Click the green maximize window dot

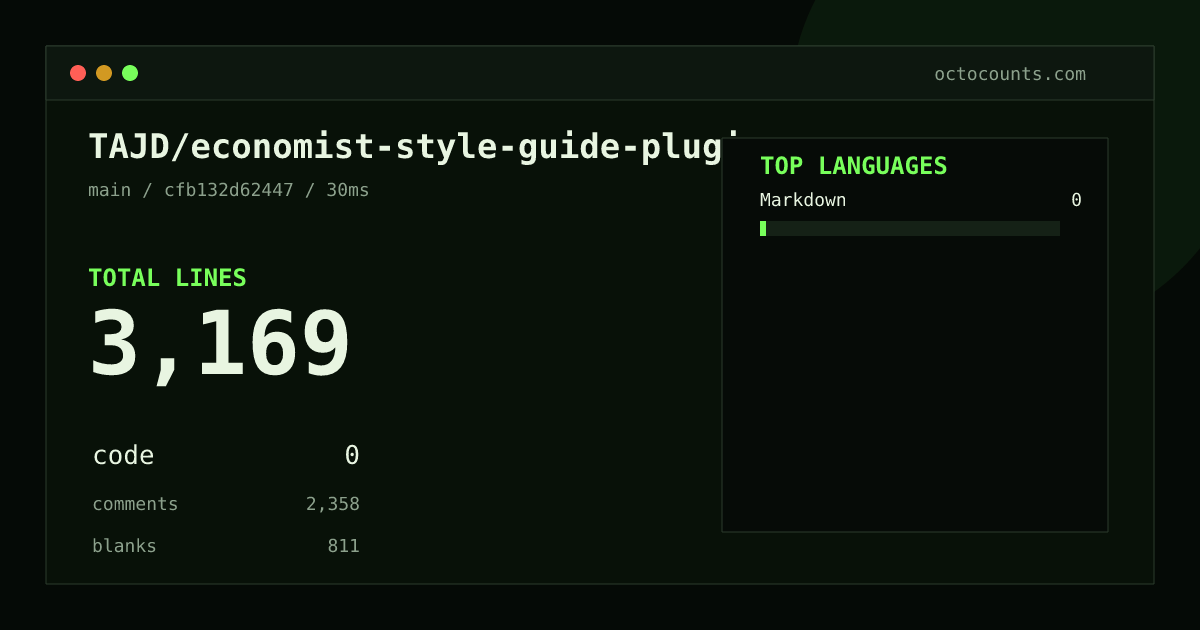(130, 73)
